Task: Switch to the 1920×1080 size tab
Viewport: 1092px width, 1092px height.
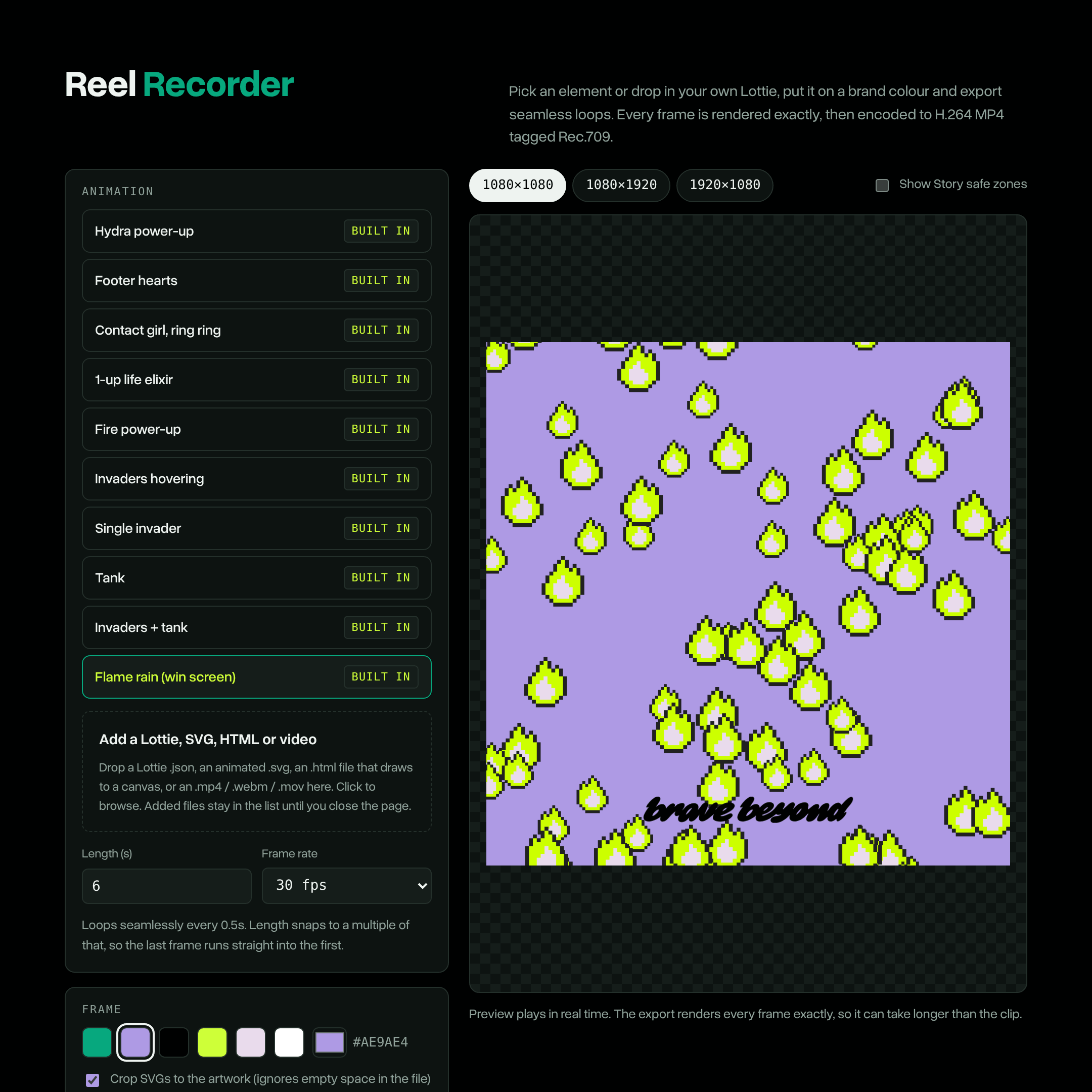Action: 724,186
